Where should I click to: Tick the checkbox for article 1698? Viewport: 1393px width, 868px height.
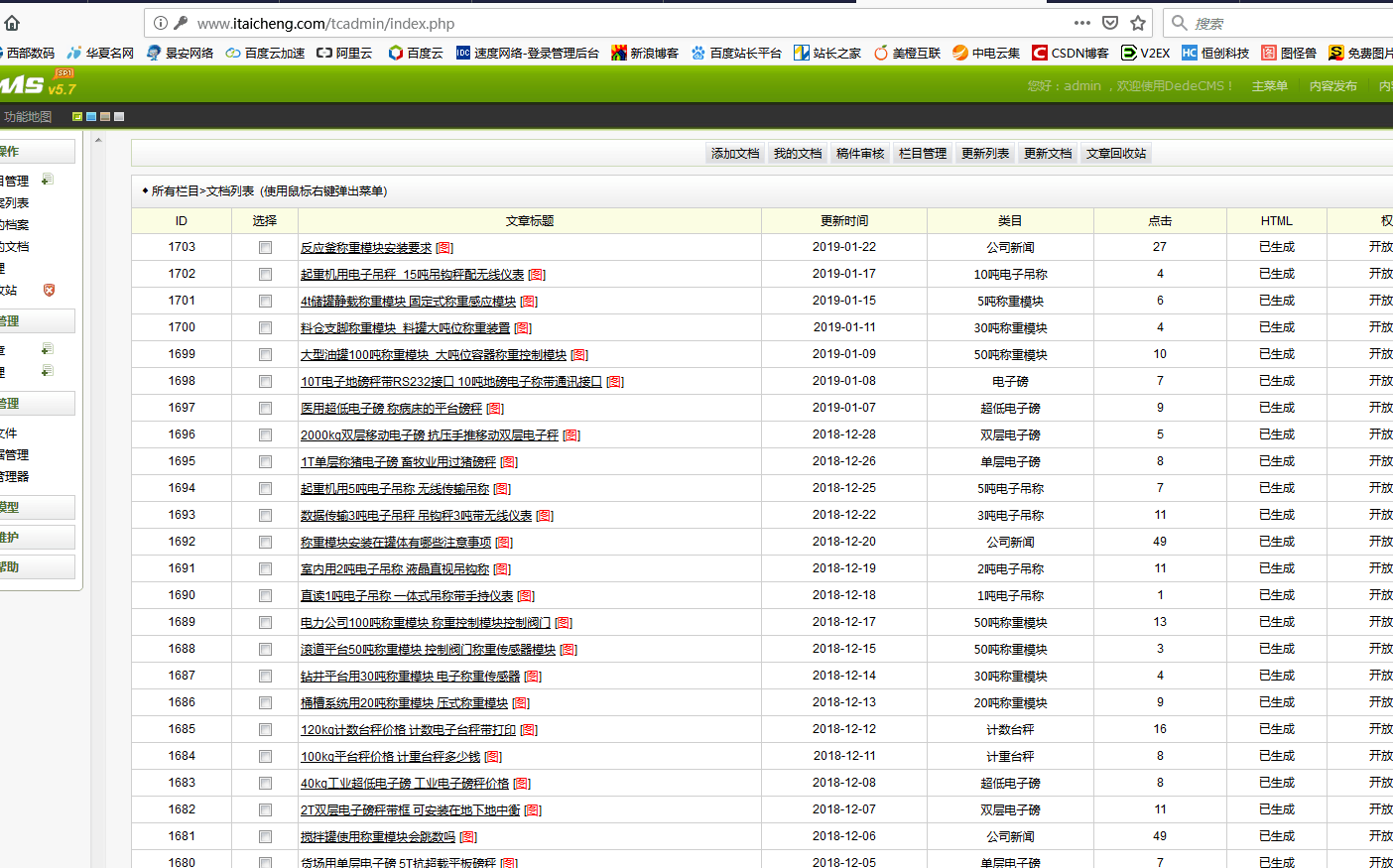coord(265,381)
